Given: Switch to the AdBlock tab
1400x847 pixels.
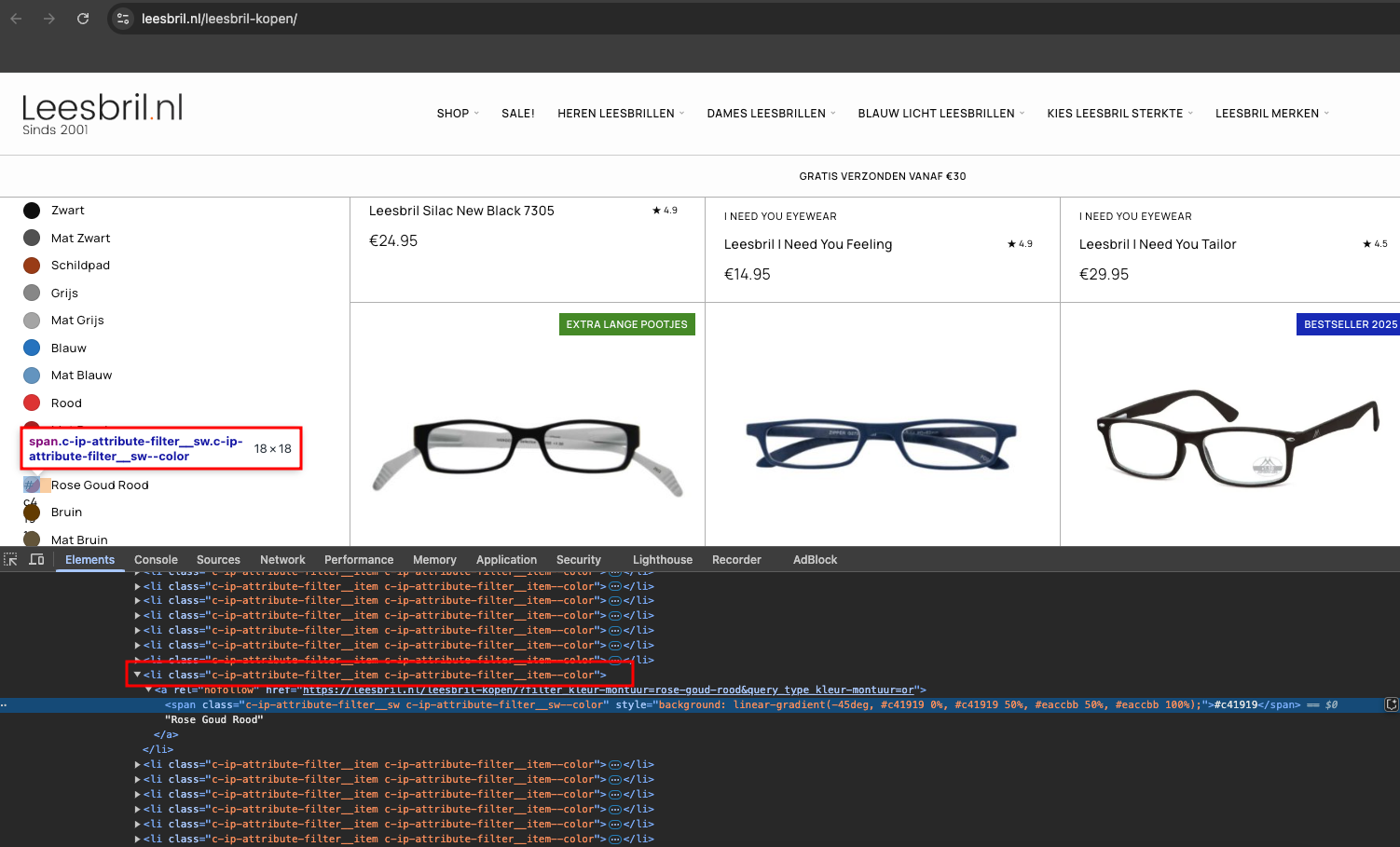Looking at the screenshot, I should click(x=815, y=560).
